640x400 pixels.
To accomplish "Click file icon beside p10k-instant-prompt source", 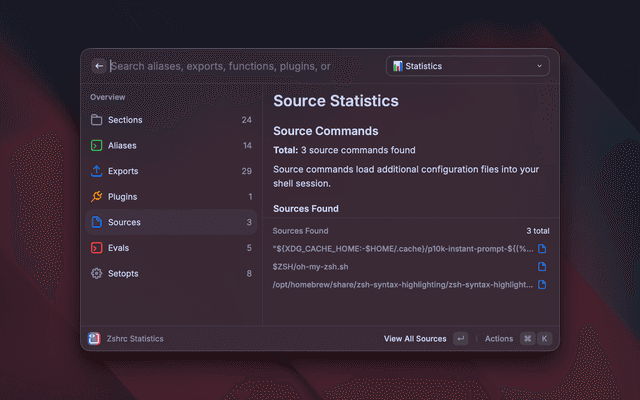I will point(542,248).
